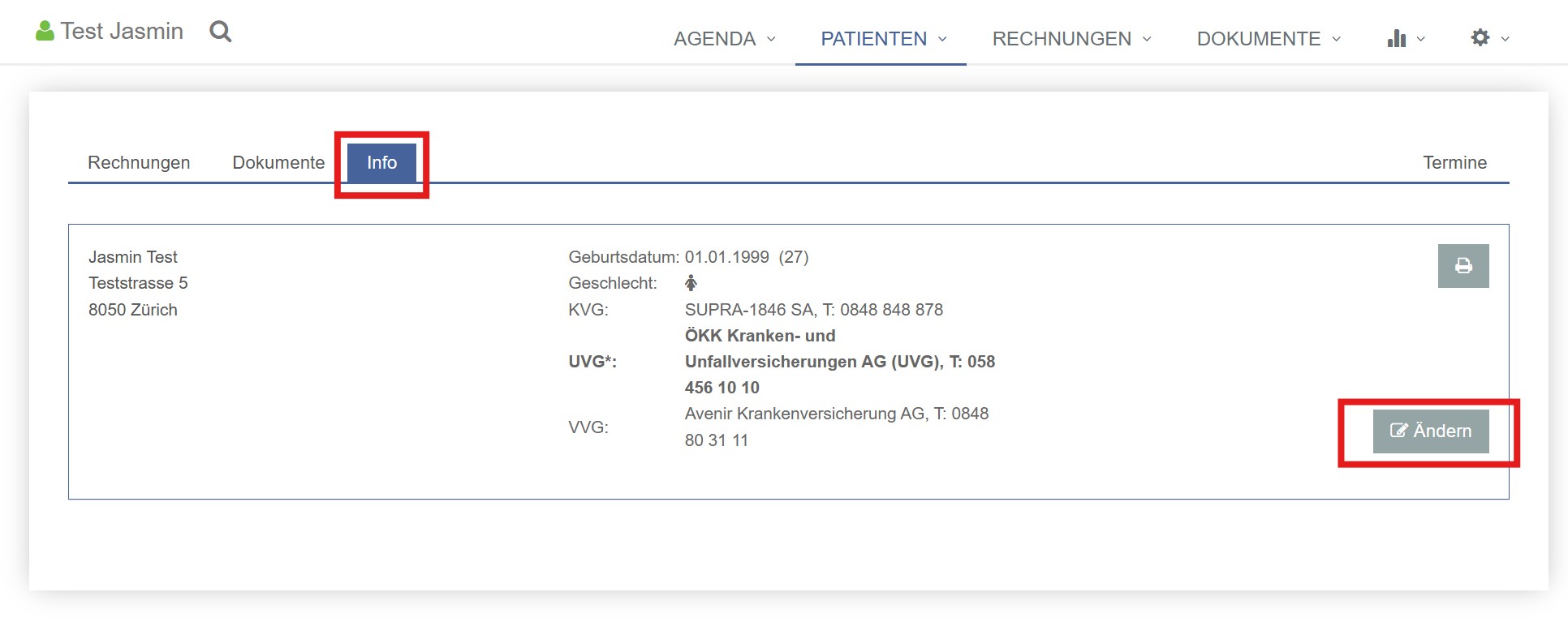1568x618 pixels.
Task: Click the edit pencil icon on Ändern
Action: coord(1399,431)
